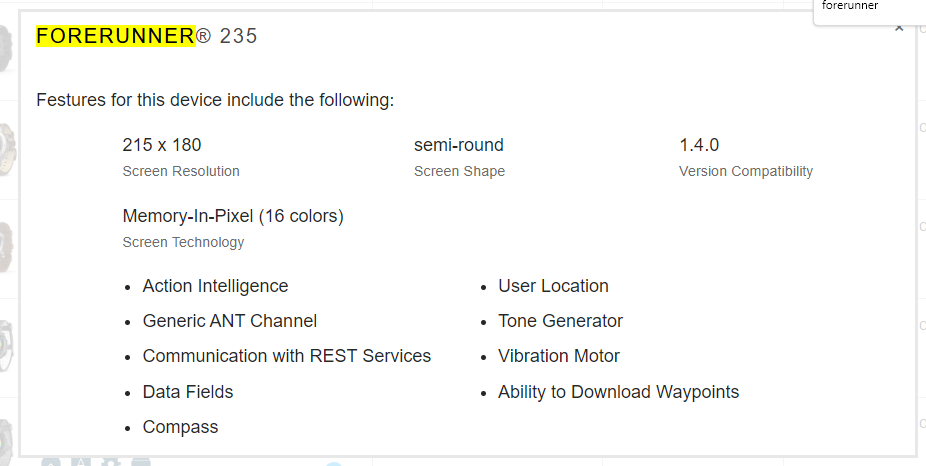This screenshot has height=466, width=926.
Task: Click the semi-round screen shape value
Action: coord(459,145)
